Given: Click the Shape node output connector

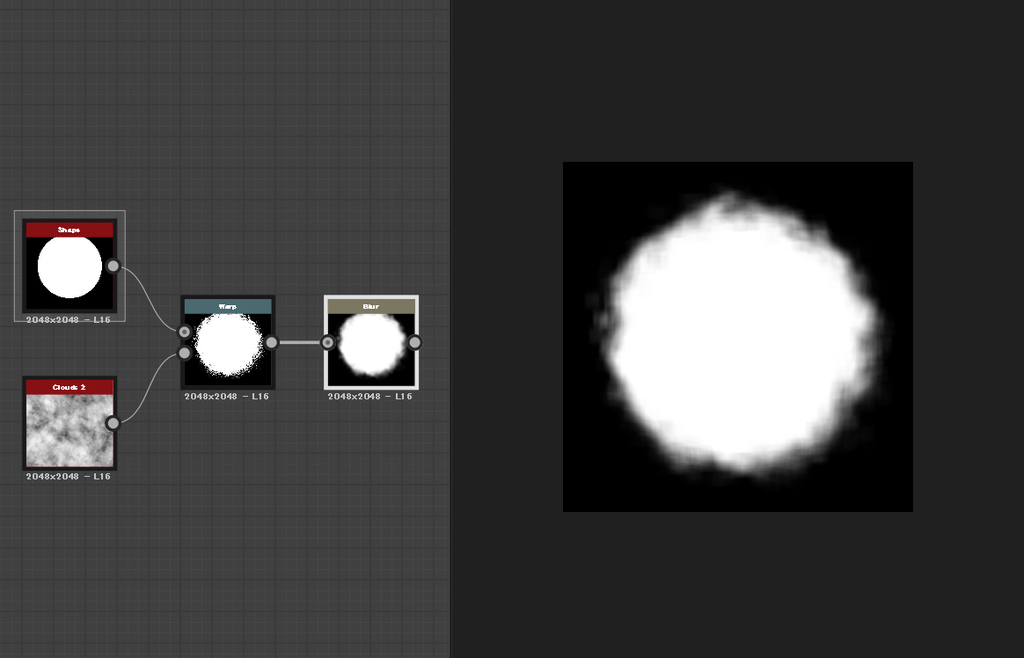Looking at the screenshot, I should point(113,266).
